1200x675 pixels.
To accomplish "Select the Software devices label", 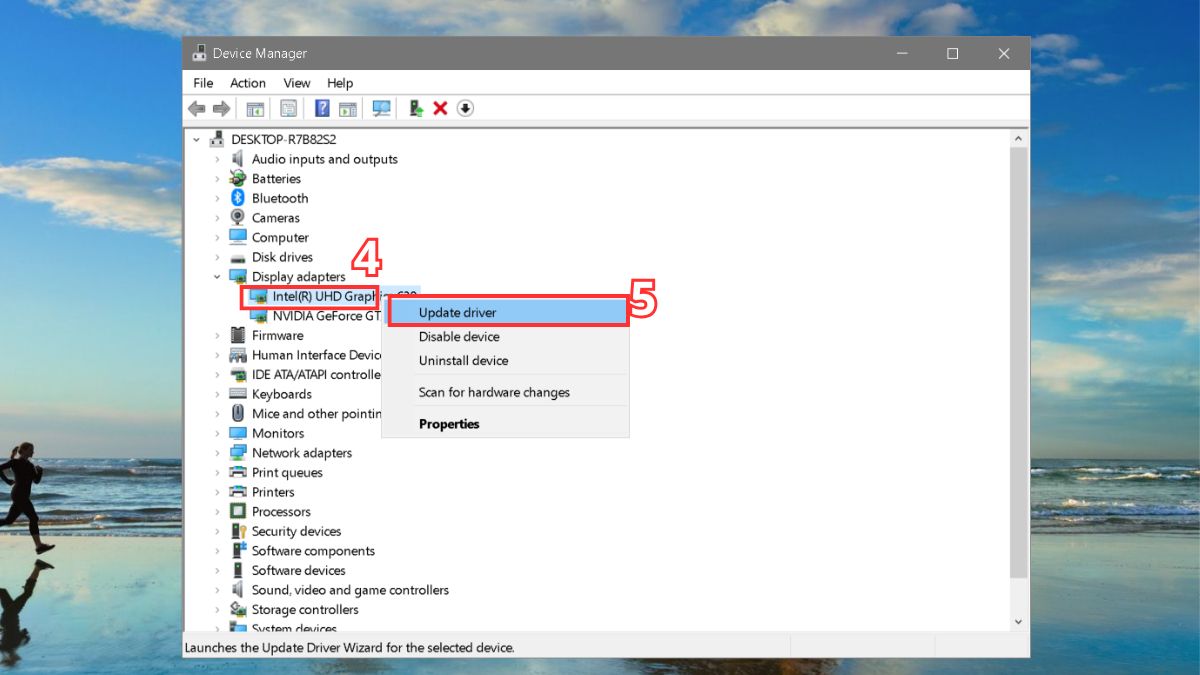I will pos(299,571).
